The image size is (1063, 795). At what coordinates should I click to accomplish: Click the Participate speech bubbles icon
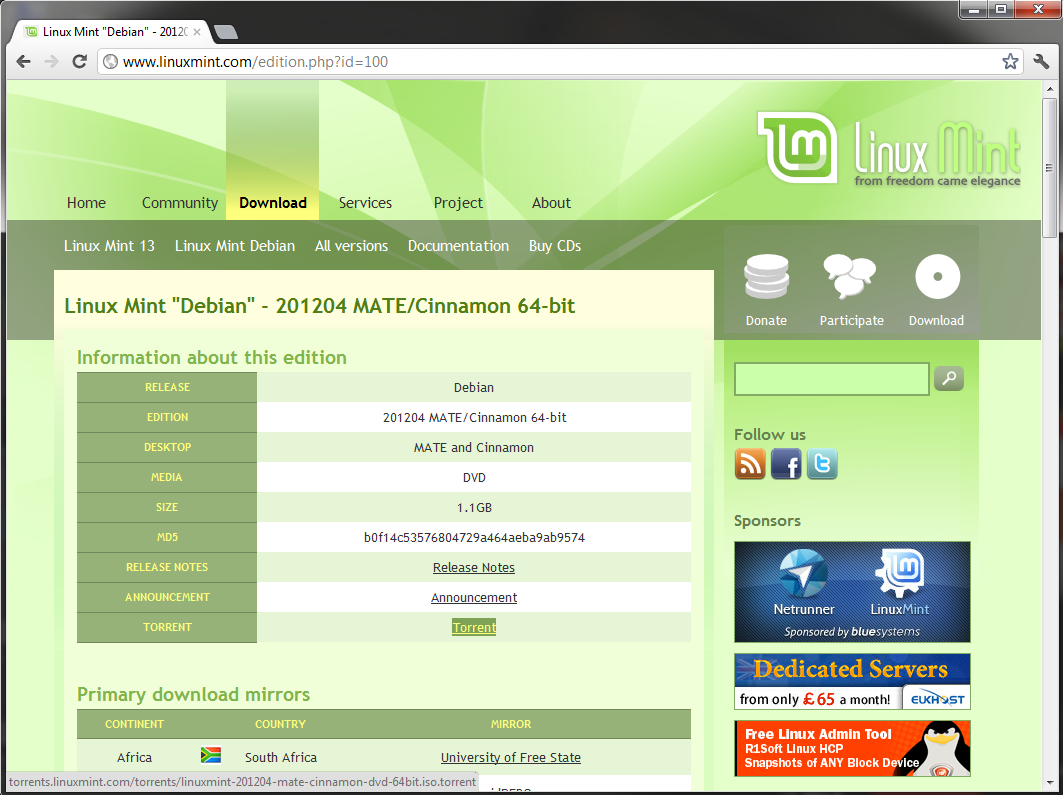pos(850,277)
